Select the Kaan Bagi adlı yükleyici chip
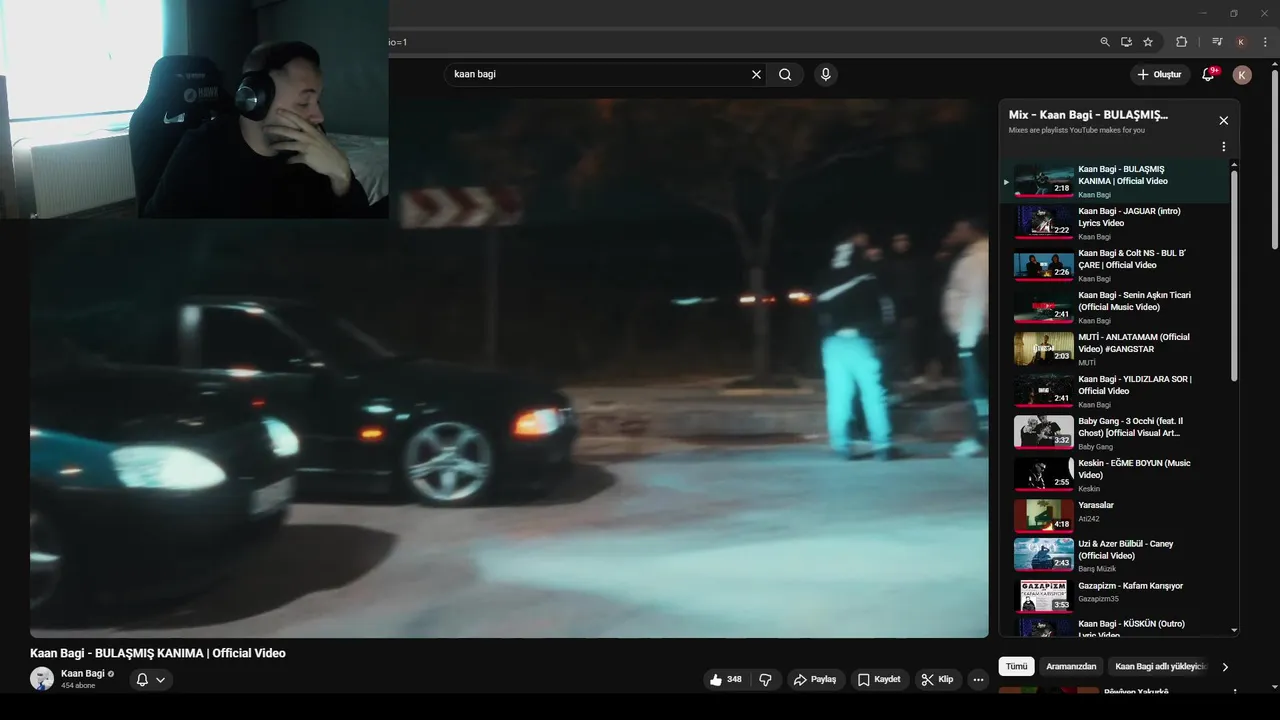 point(1161,666)
